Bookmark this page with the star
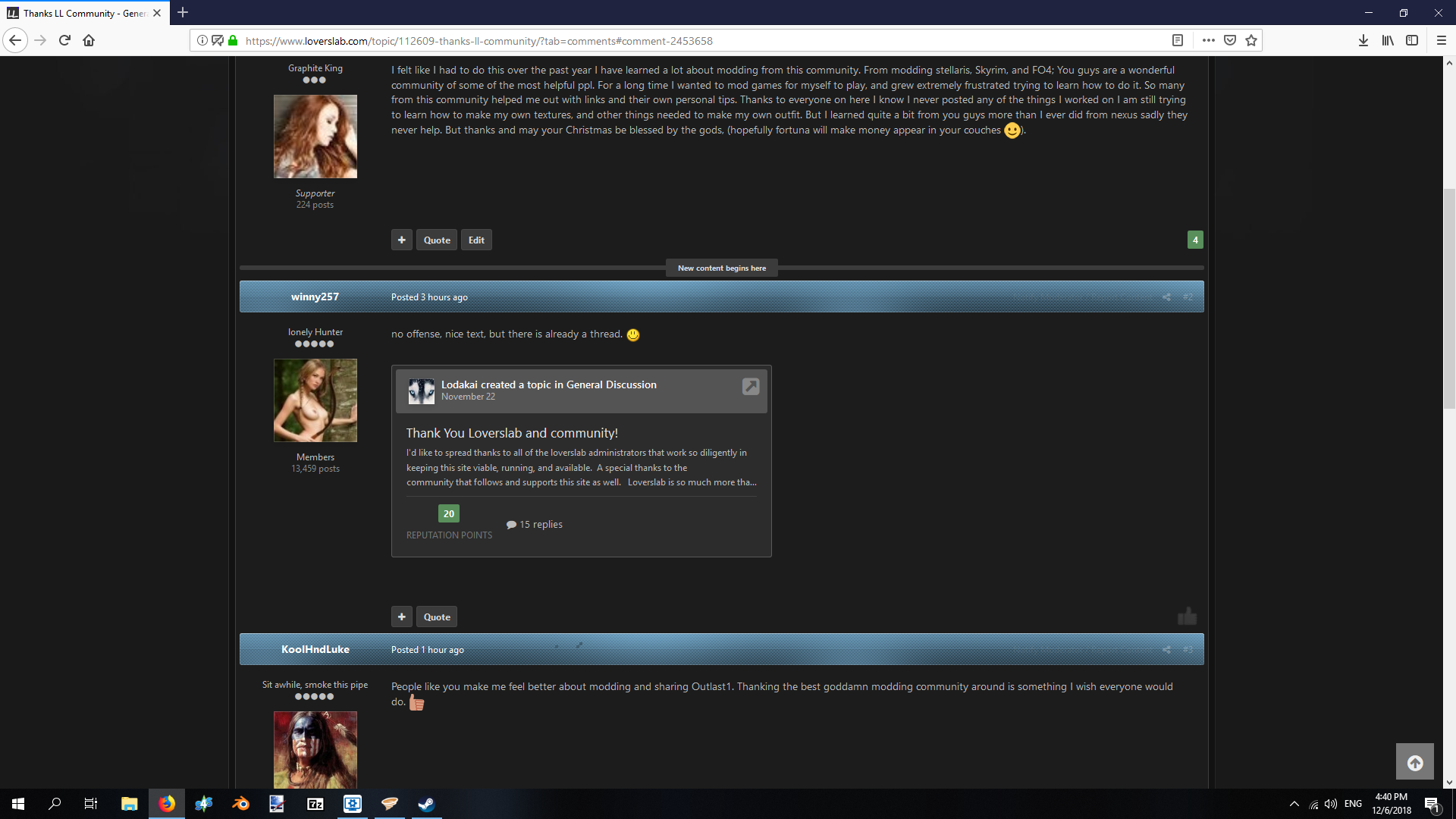Screen dimensions: 1456x819 [1251, 41]
